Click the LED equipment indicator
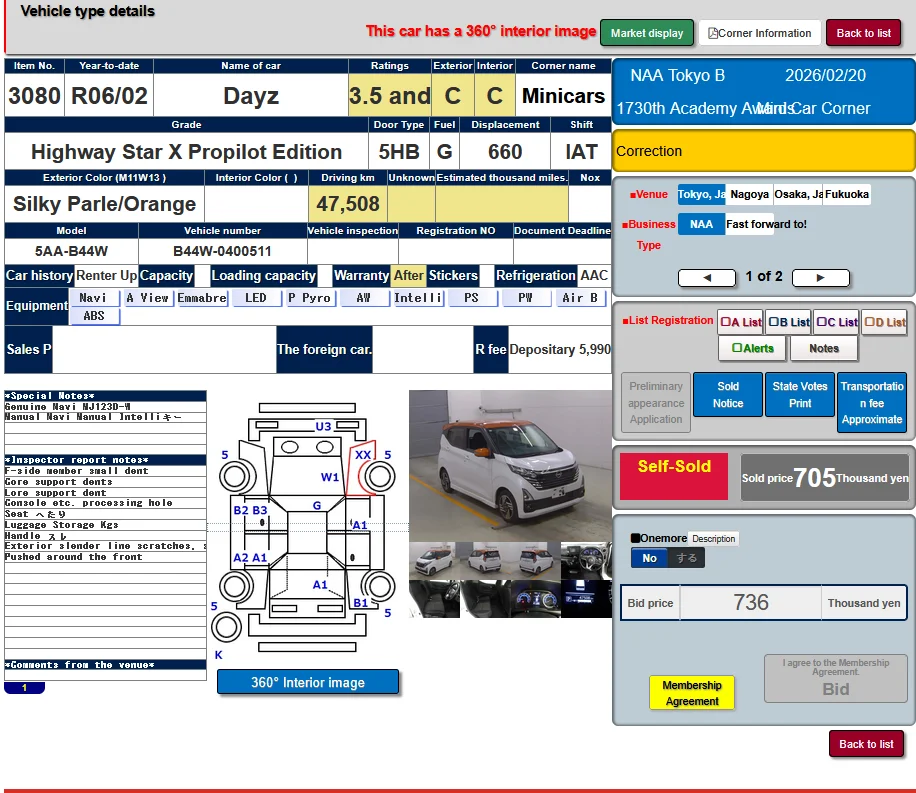This screenshot has width=916, height=793. (x=257, y=297)
